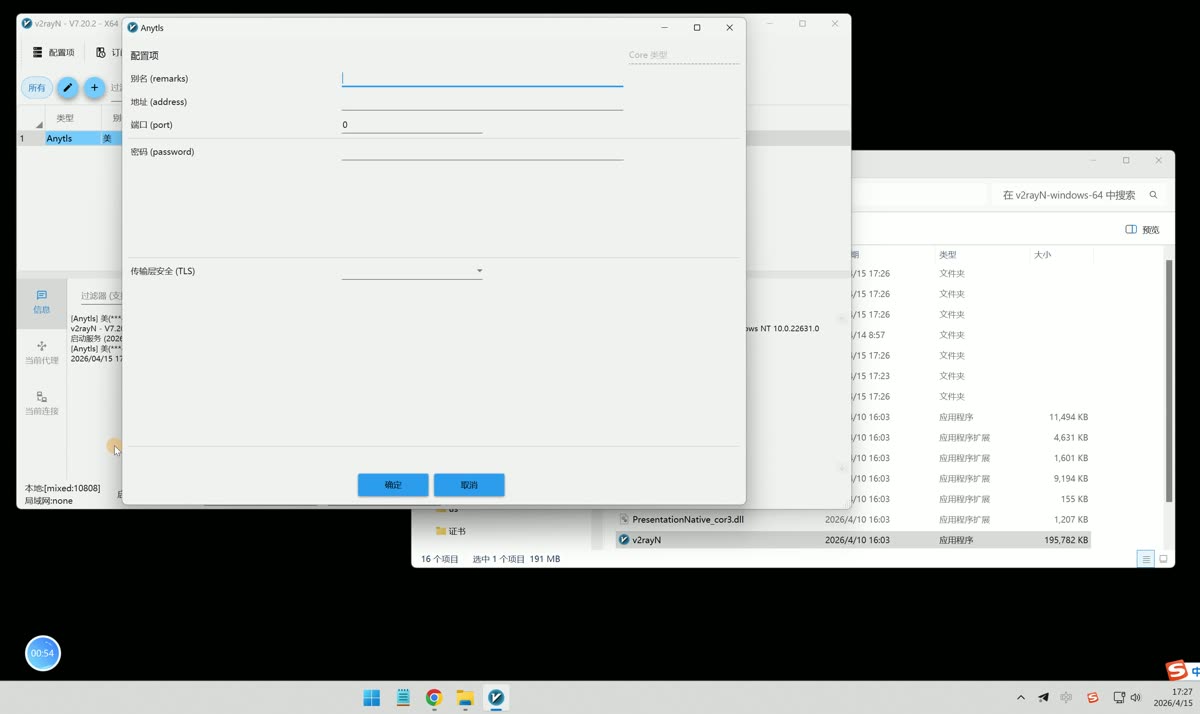Image resolution: width=1200 pixels, height=714 pixels.
Task: Click the 局域网:none status text
Action: tap(49, 500)
